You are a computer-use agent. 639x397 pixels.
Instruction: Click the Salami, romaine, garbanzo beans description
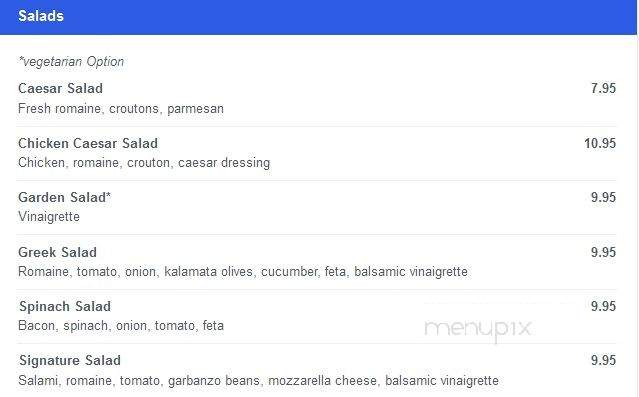(258, 381)
